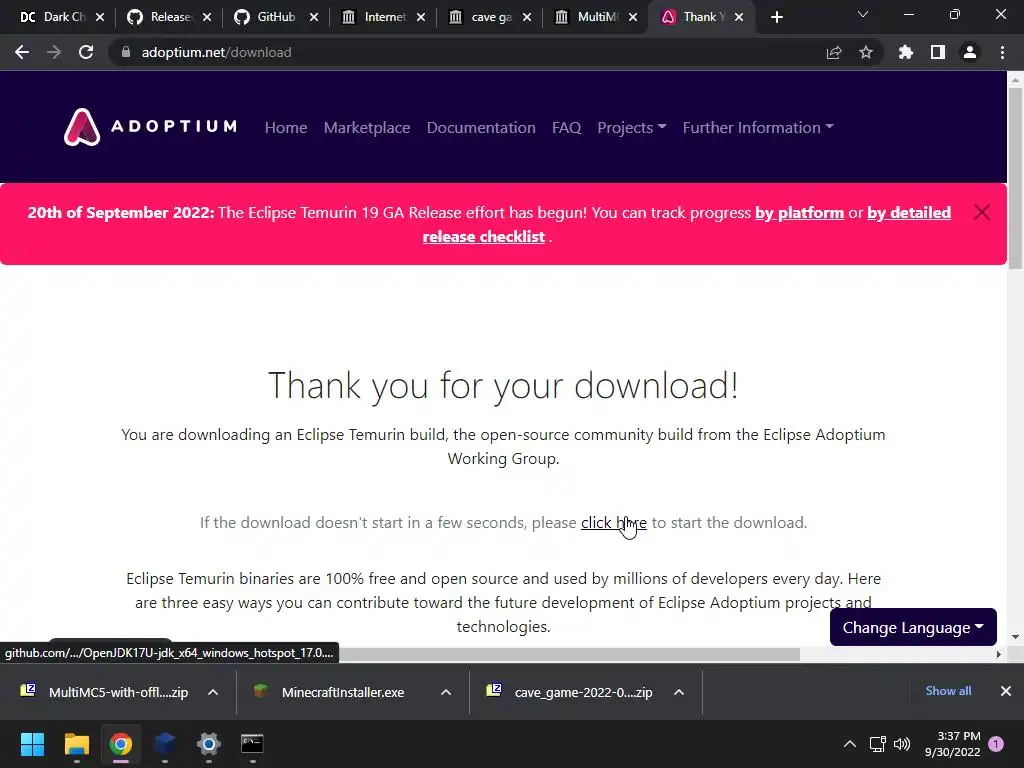The width and height of the screenshot is (1024, 768).
Task: Show hidden system tray icons
Action: click(x=850, y=744)
